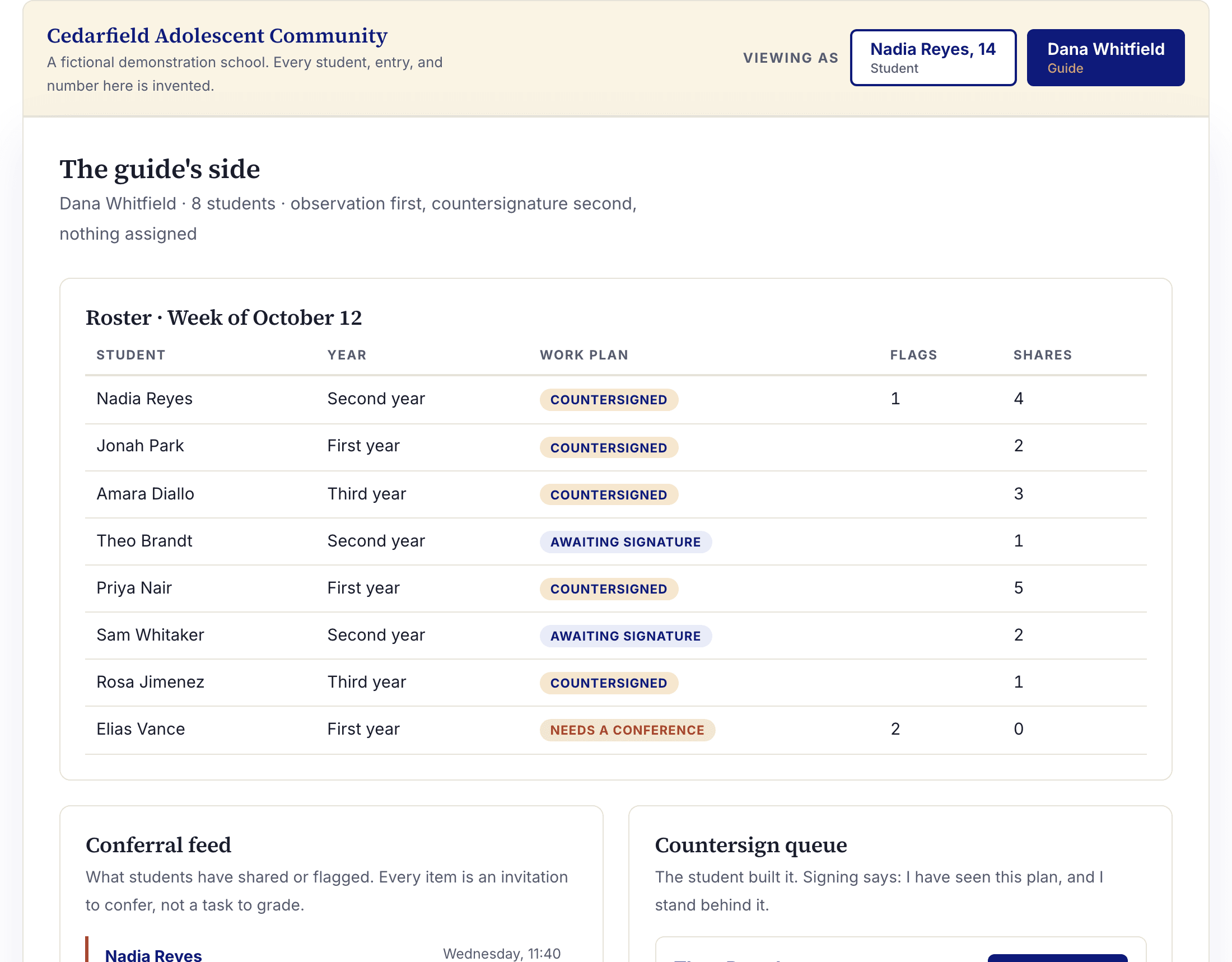Select Sam Whitaker in the roster
This screenshot has width=1232, height=962.
[150, 635]
